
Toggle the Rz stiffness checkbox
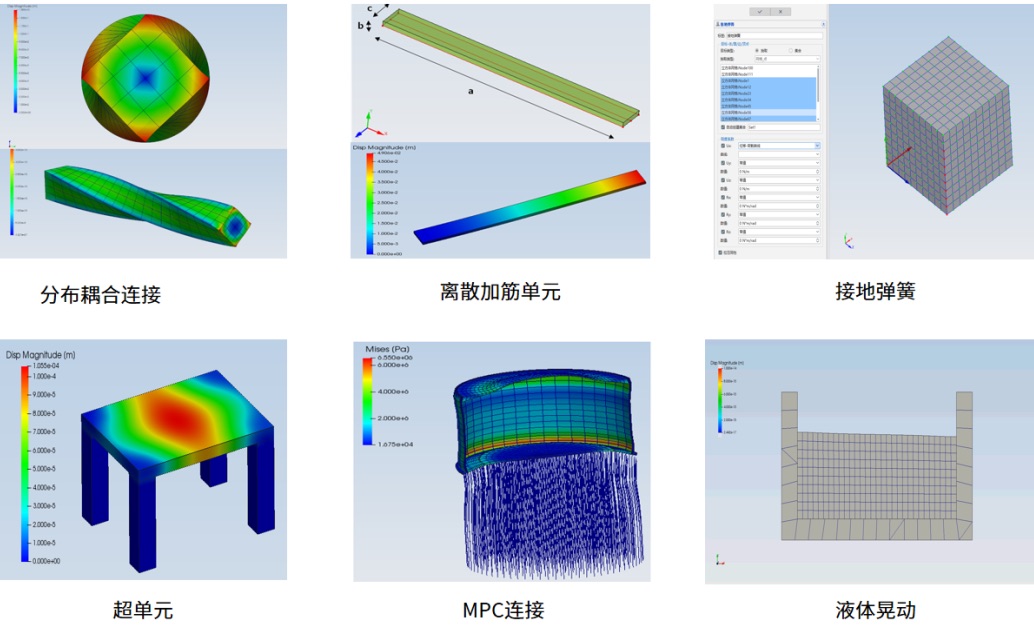pyautogui.click(x=724, y=231)
